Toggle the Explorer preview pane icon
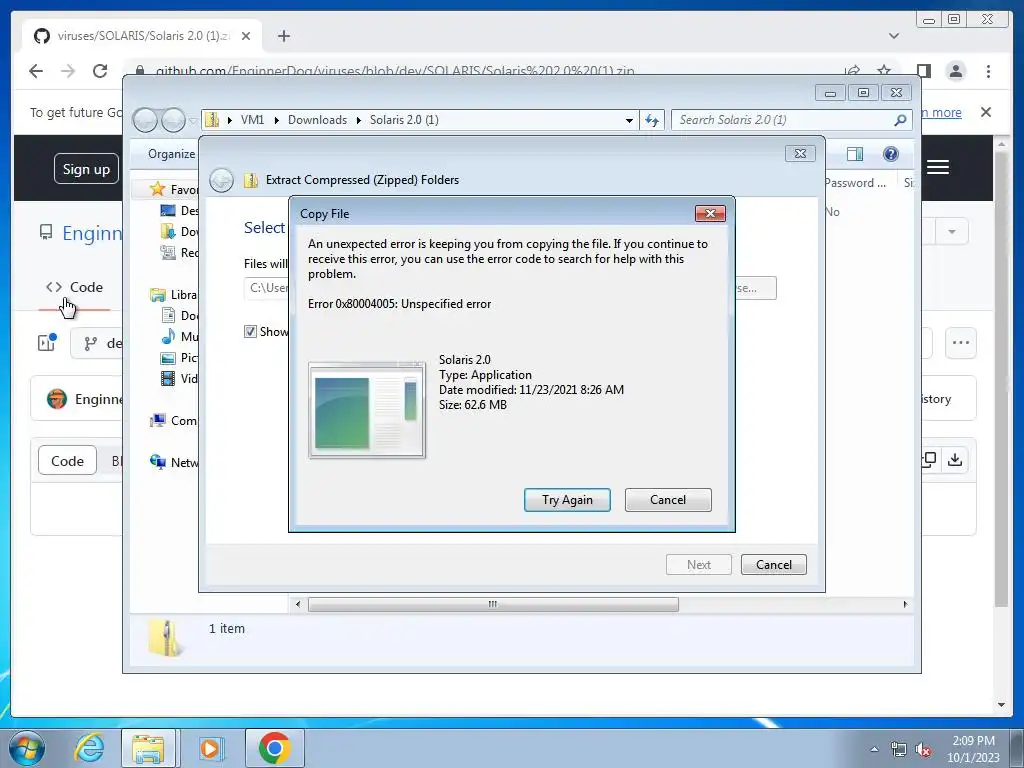 tap(854, 154)
